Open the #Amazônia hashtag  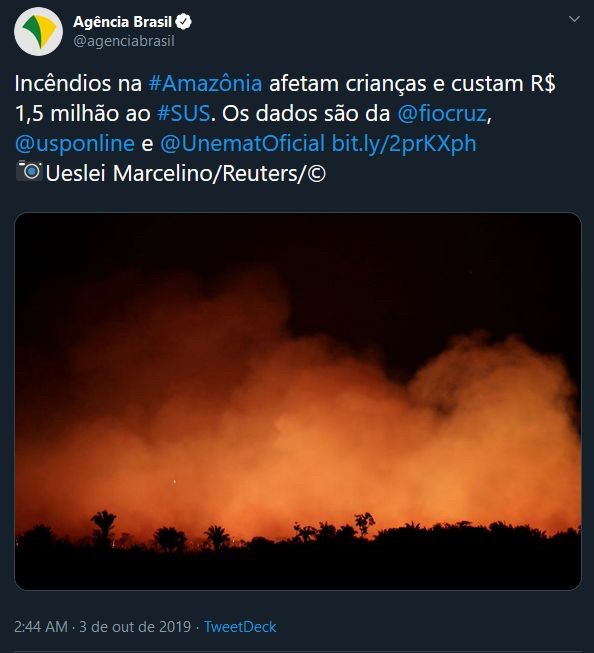pyautogui.click(x=205, y=83)
